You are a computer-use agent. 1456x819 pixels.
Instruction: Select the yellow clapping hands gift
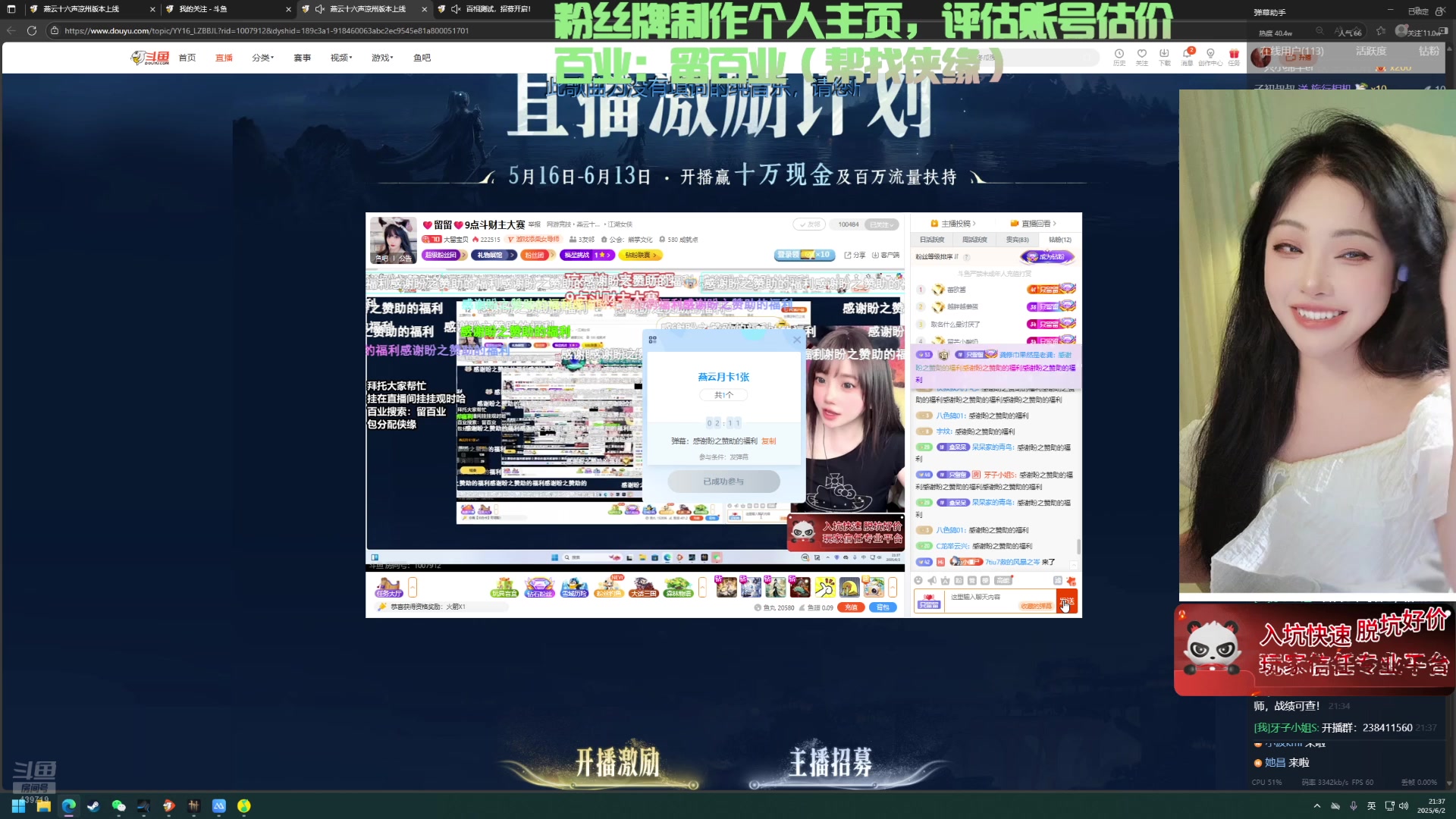824,587
